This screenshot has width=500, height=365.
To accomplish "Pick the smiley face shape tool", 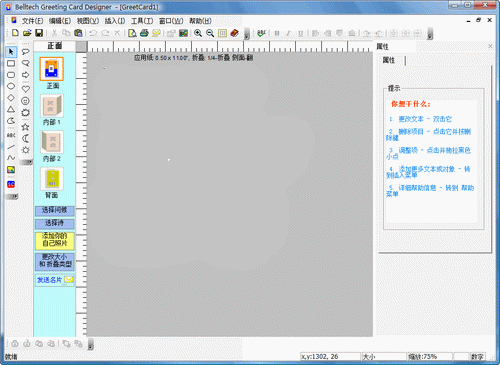I will click(x=25, y=101).
